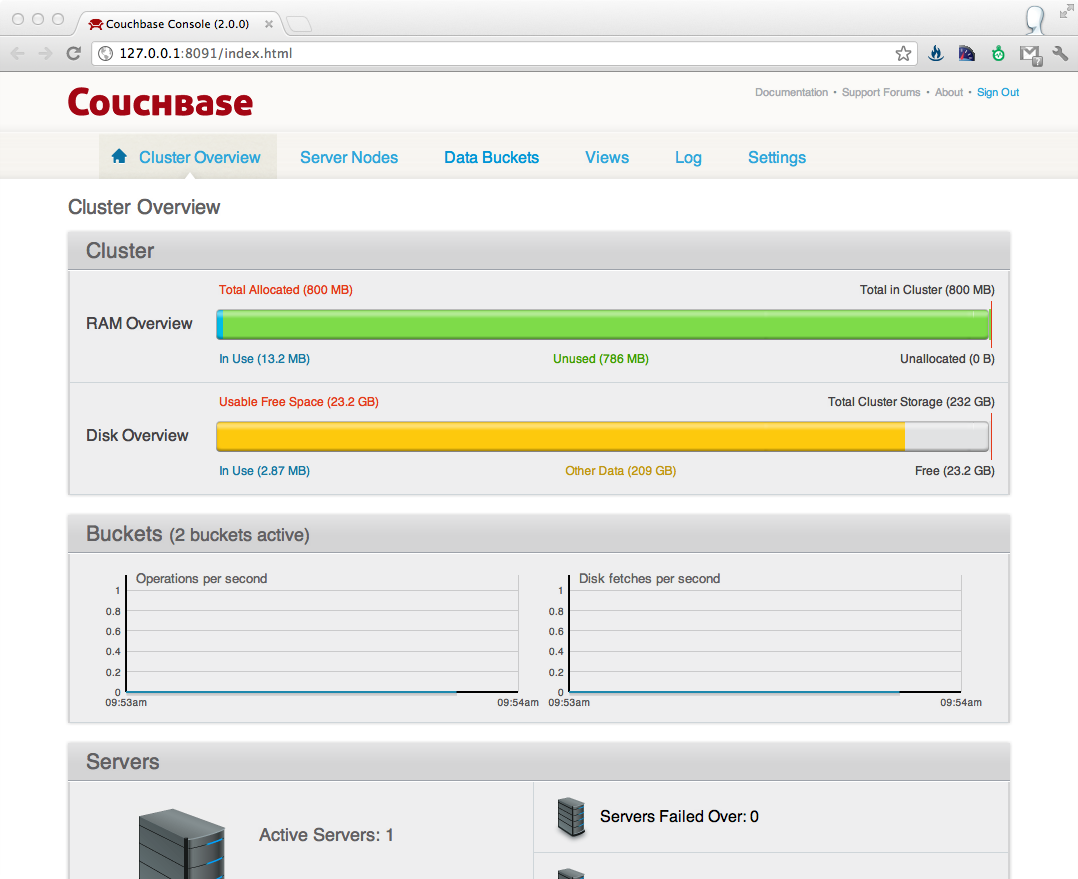Click the Total Cluster Storage (232 GB) label
The height and width of the screenshot is (879, 1078).
[911, 402]
